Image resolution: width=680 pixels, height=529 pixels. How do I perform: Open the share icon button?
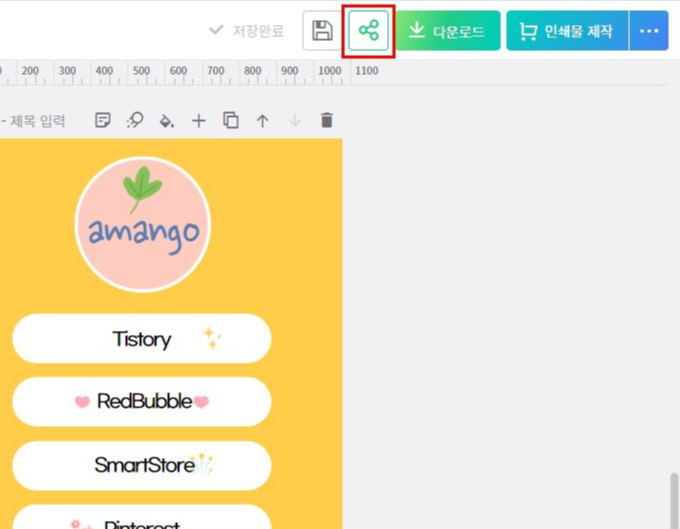pyautogui.click(x=369, y=30)
